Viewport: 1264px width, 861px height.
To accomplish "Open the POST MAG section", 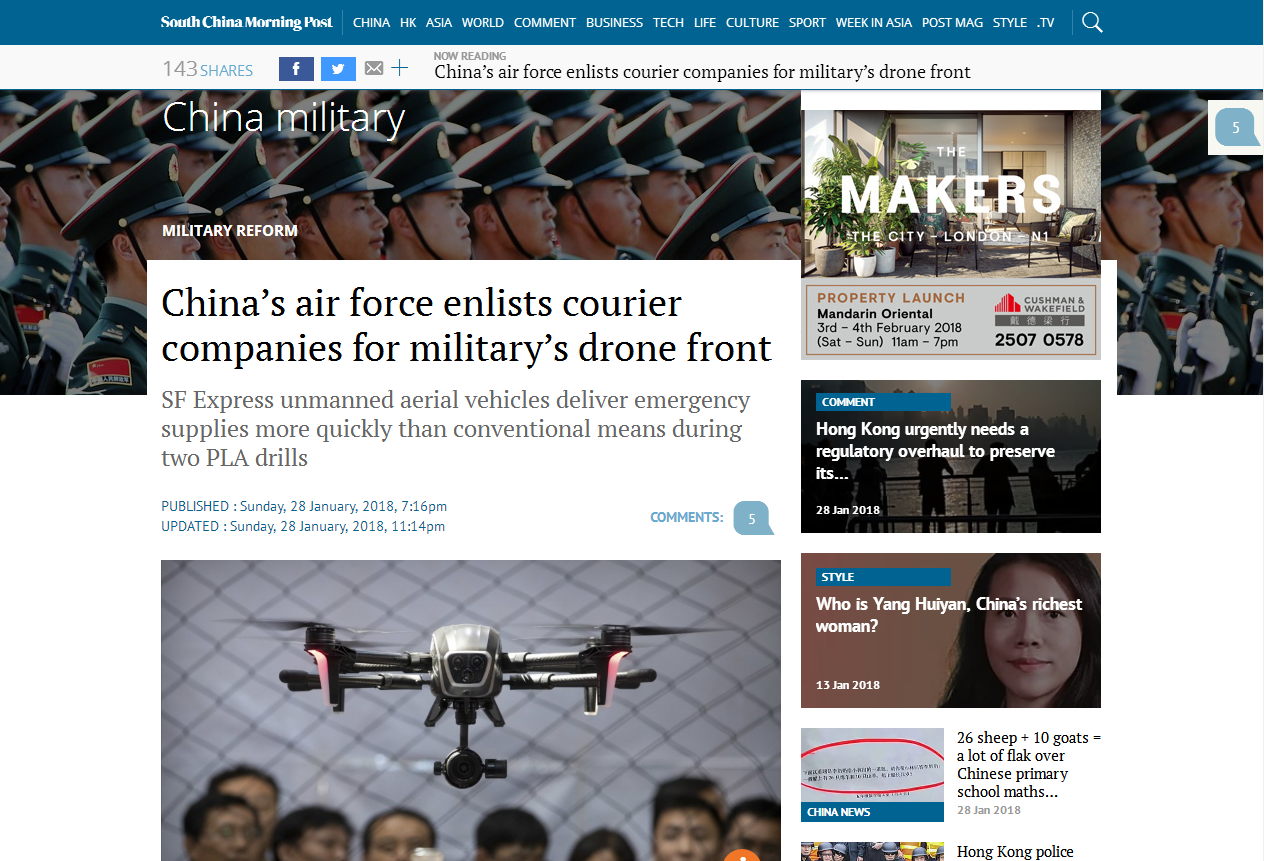I will pos(952,22).
